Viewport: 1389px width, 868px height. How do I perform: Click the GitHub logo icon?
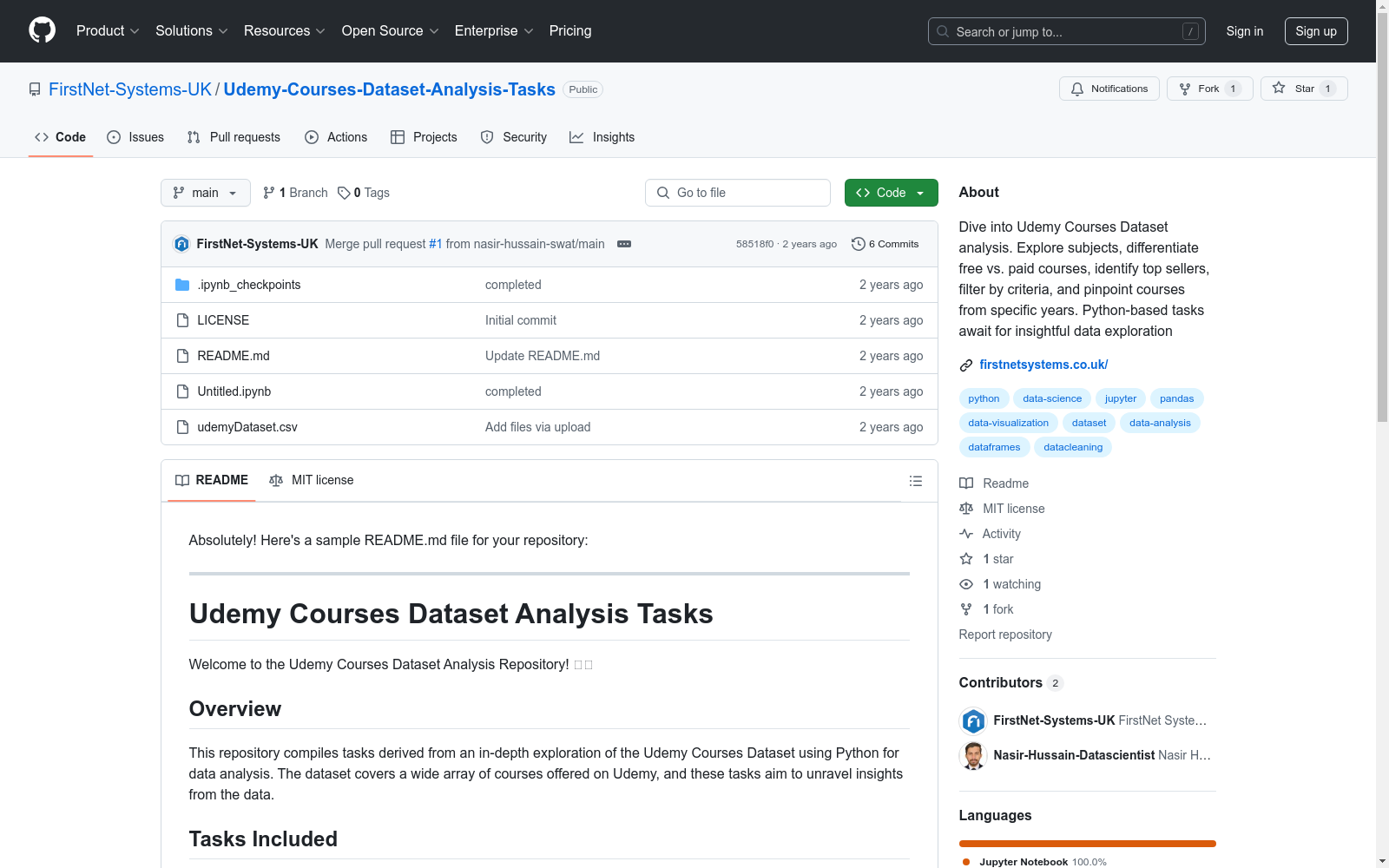click(42, 30)
